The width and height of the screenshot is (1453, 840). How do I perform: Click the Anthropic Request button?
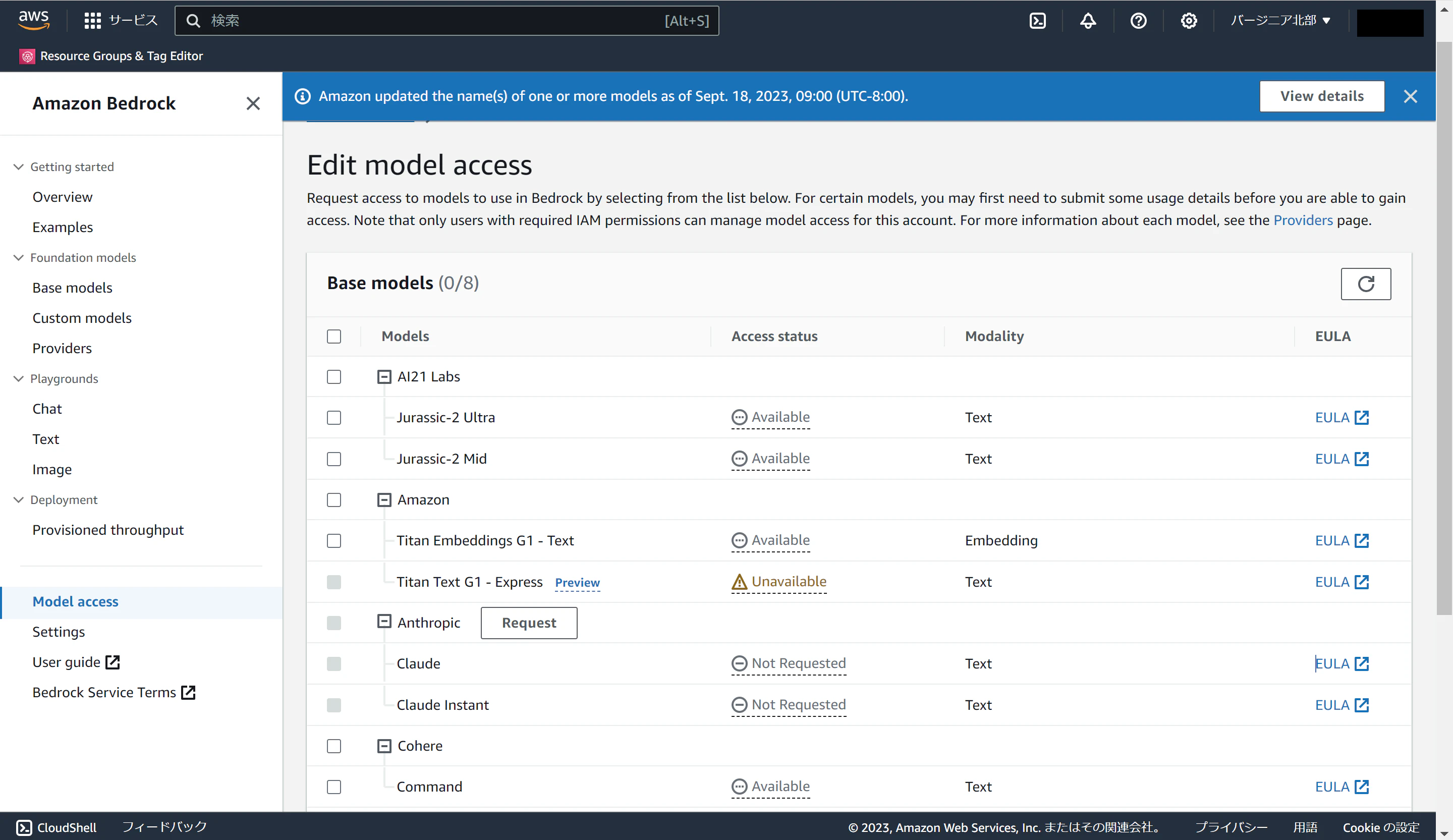click(528, 623)
